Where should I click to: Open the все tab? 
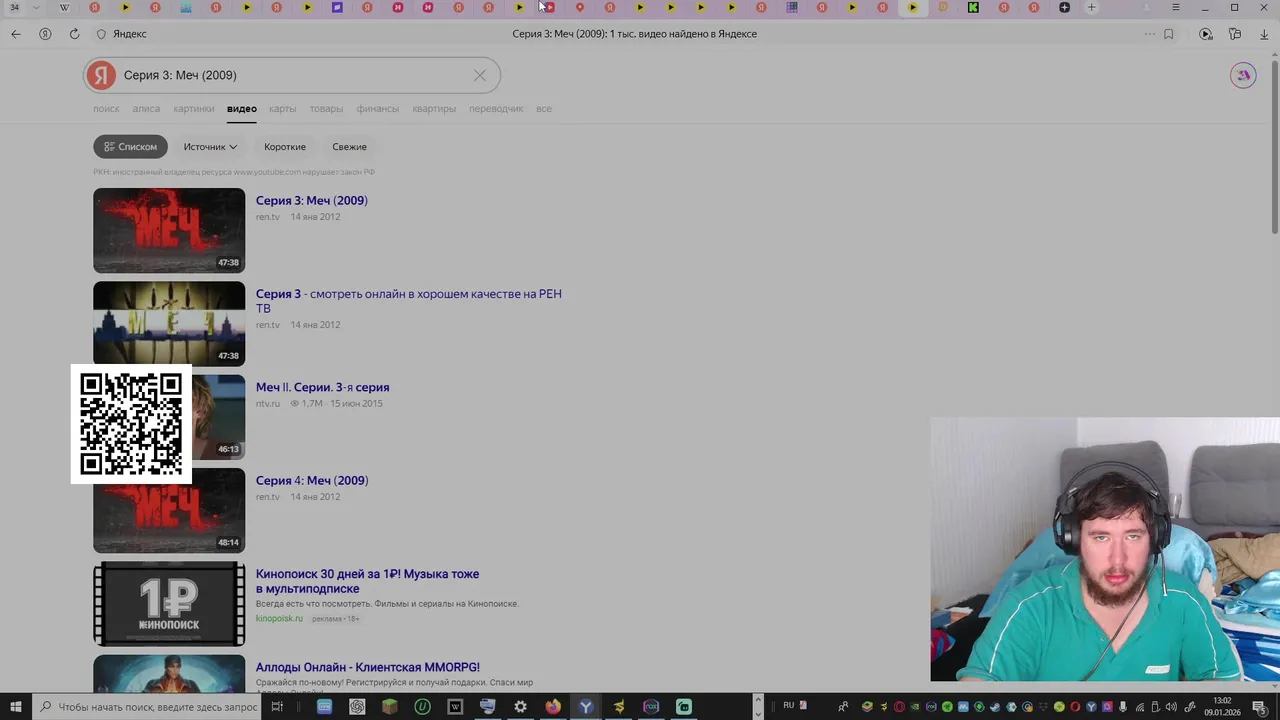point(544,109)
